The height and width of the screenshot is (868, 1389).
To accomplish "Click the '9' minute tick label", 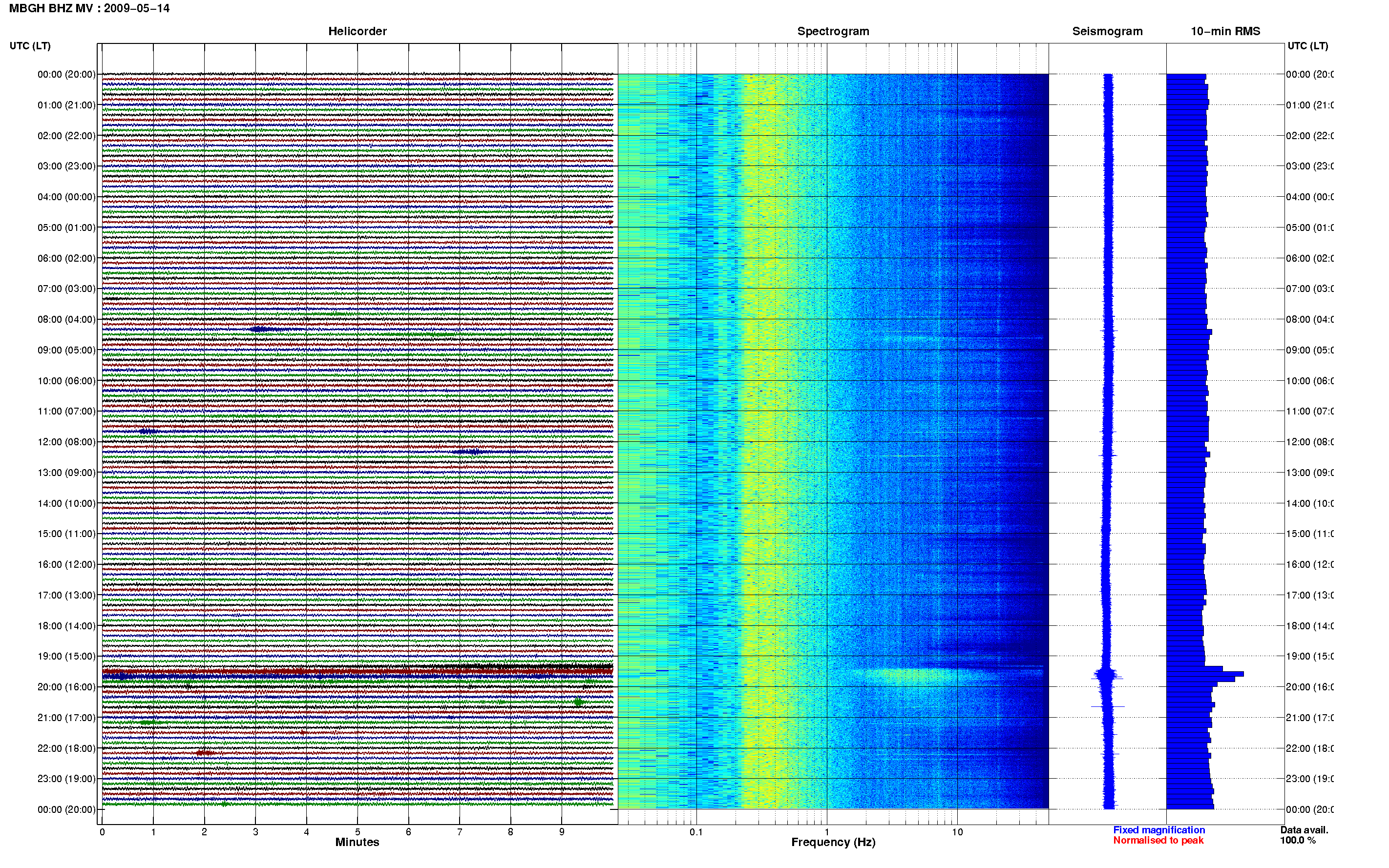I will 562,832.
